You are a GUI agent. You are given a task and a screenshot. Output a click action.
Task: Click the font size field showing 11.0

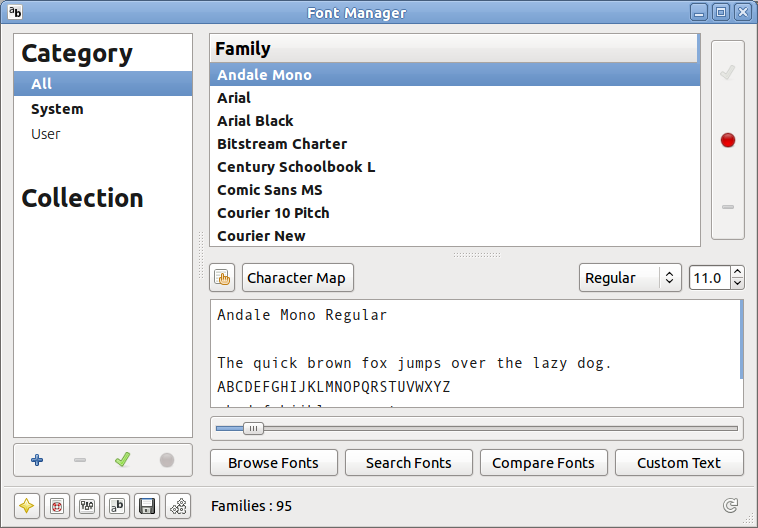(710, 278)
